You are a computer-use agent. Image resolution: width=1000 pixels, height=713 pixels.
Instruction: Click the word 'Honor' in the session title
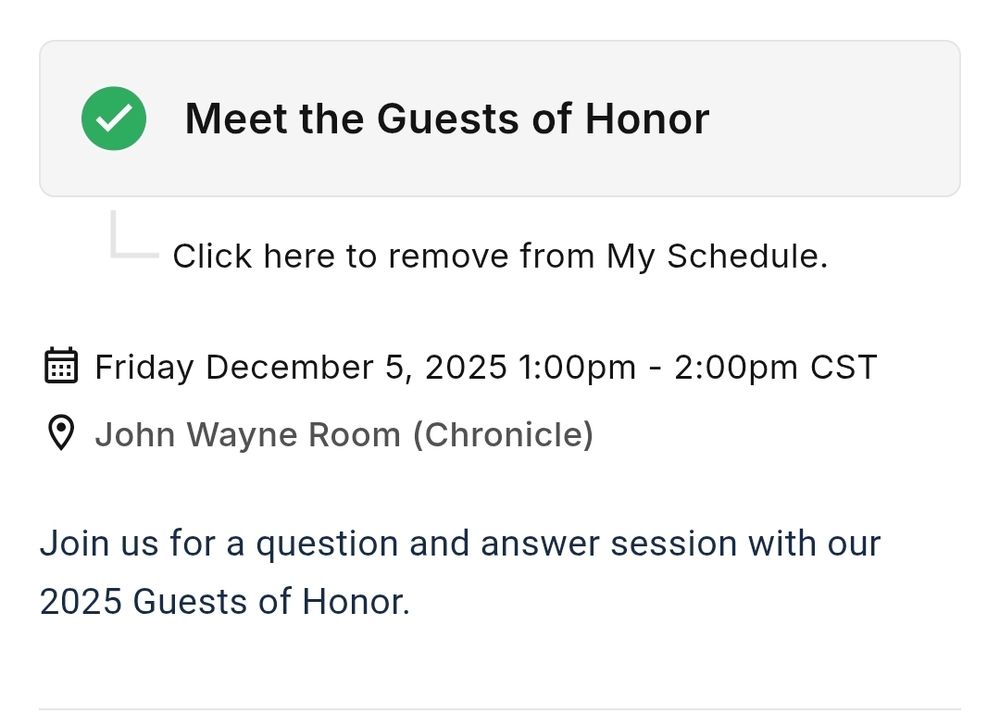647,119
